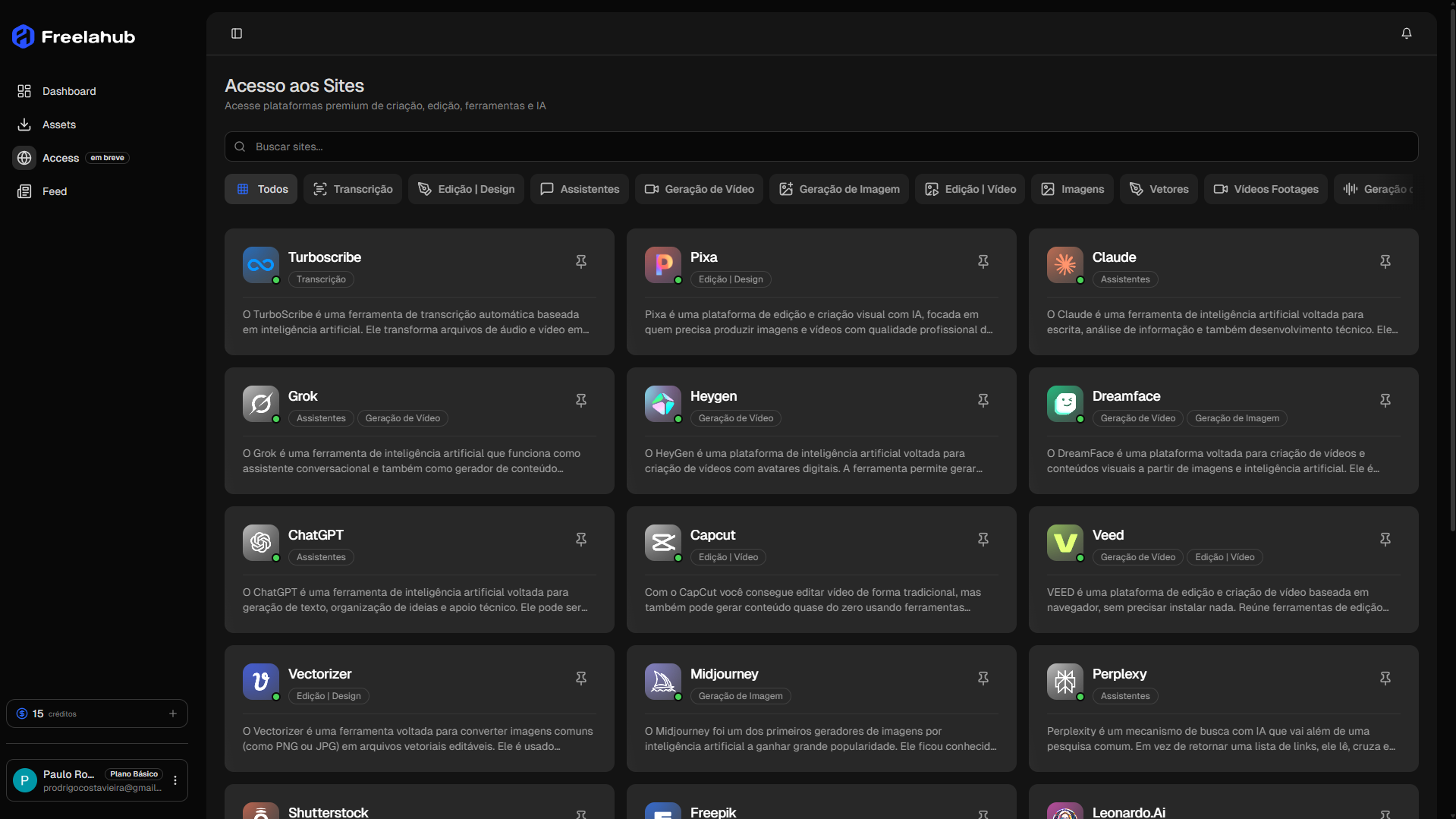Toggle the sidebar collapse icon

[x=237, y=33]
